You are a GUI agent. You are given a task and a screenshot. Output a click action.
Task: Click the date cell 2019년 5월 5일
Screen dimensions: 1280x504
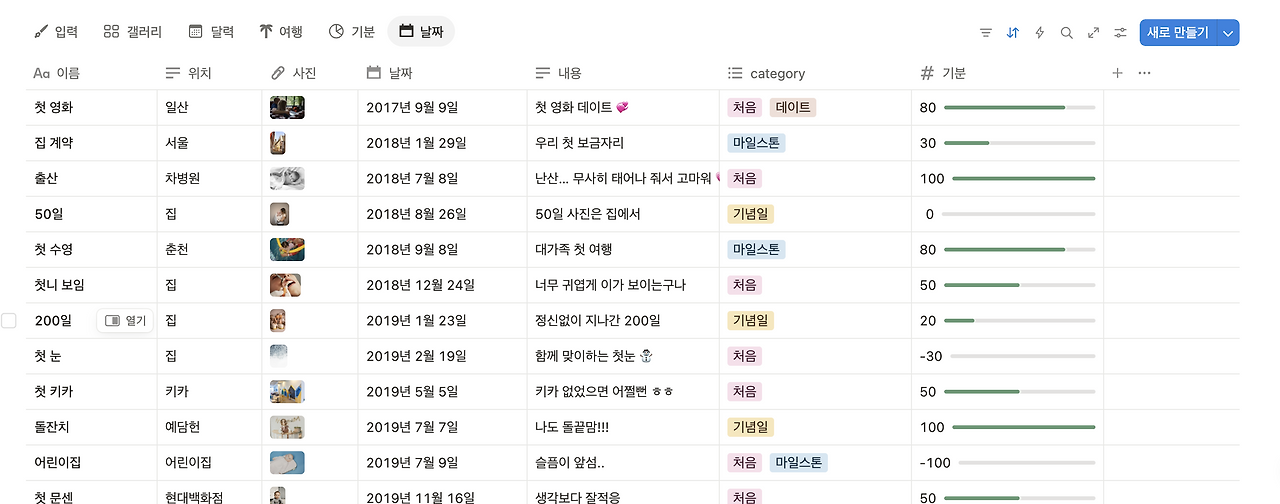click(442, 392)
